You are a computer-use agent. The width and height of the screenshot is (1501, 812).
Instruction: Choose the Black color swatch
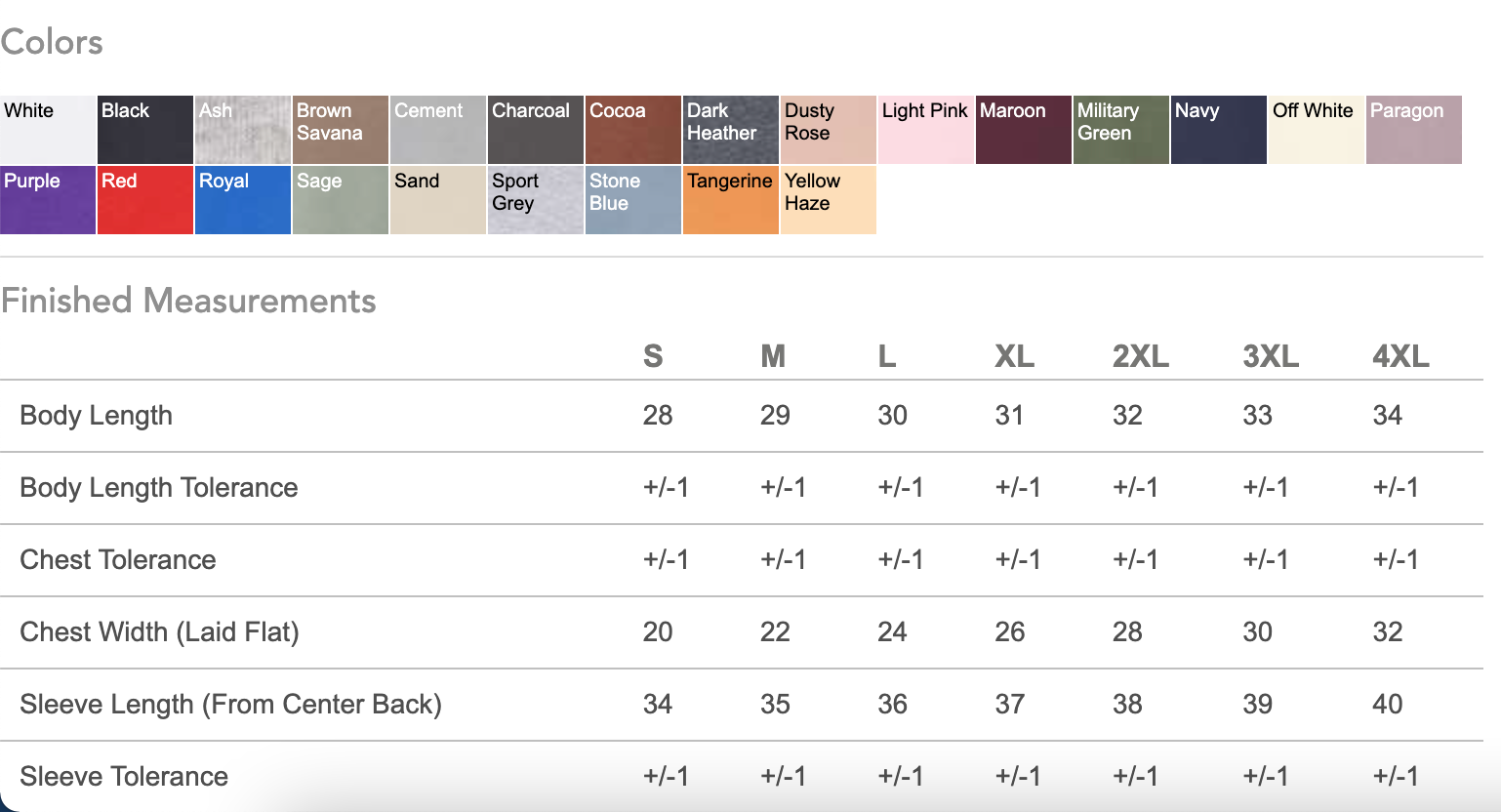pos(145,130)
